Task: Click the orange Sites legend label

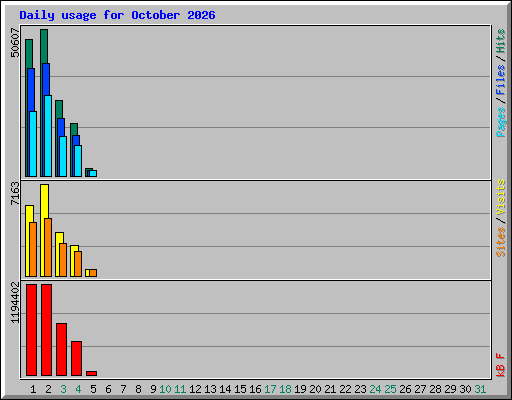Action: pos(501,242)
